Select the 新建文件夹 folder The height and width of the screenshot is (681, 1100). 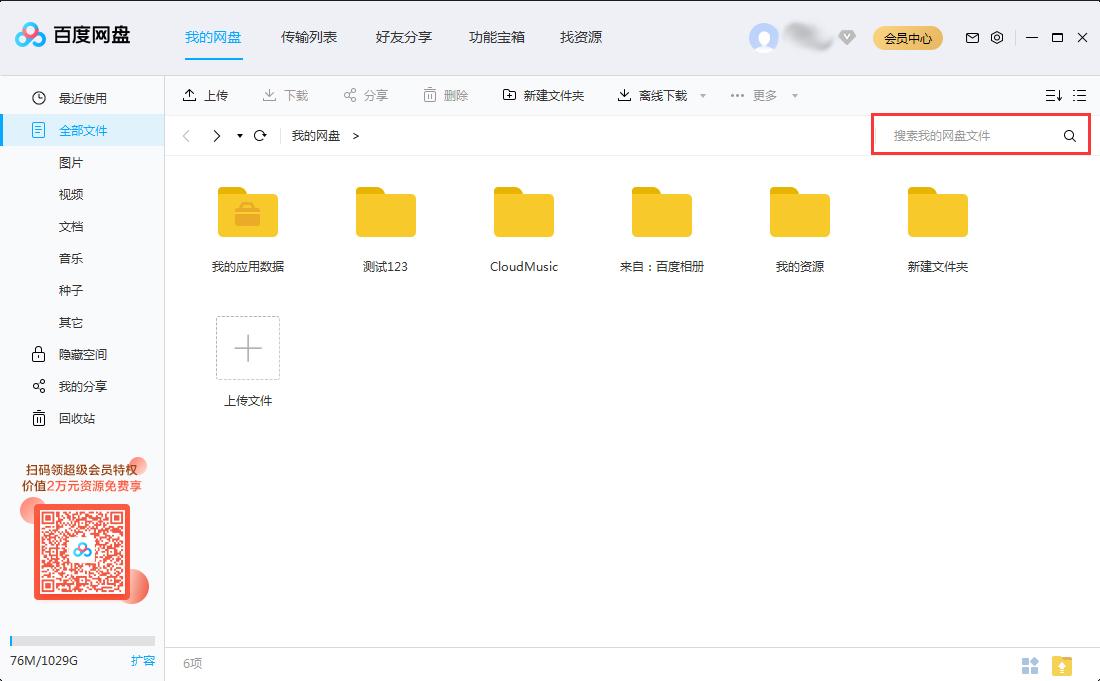938,230
